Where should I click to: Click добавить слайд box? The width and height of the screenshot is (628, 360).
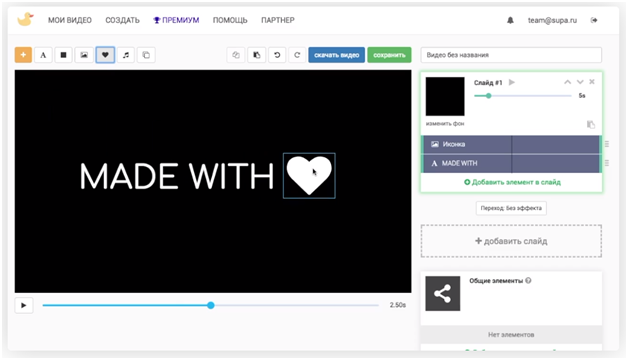(x=511, y=241)
